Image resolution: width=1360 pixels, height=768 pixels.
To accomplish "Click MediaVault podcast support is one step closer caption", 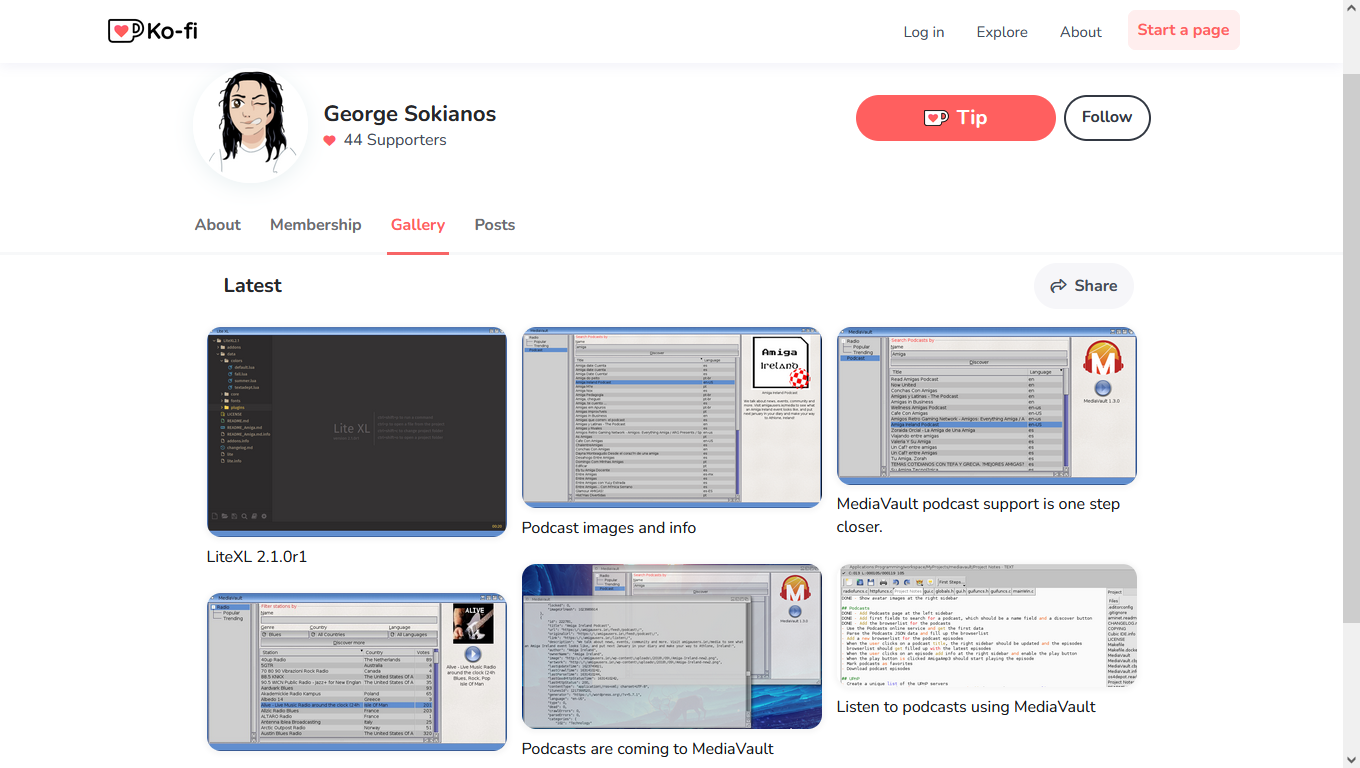I will [978, 515].
